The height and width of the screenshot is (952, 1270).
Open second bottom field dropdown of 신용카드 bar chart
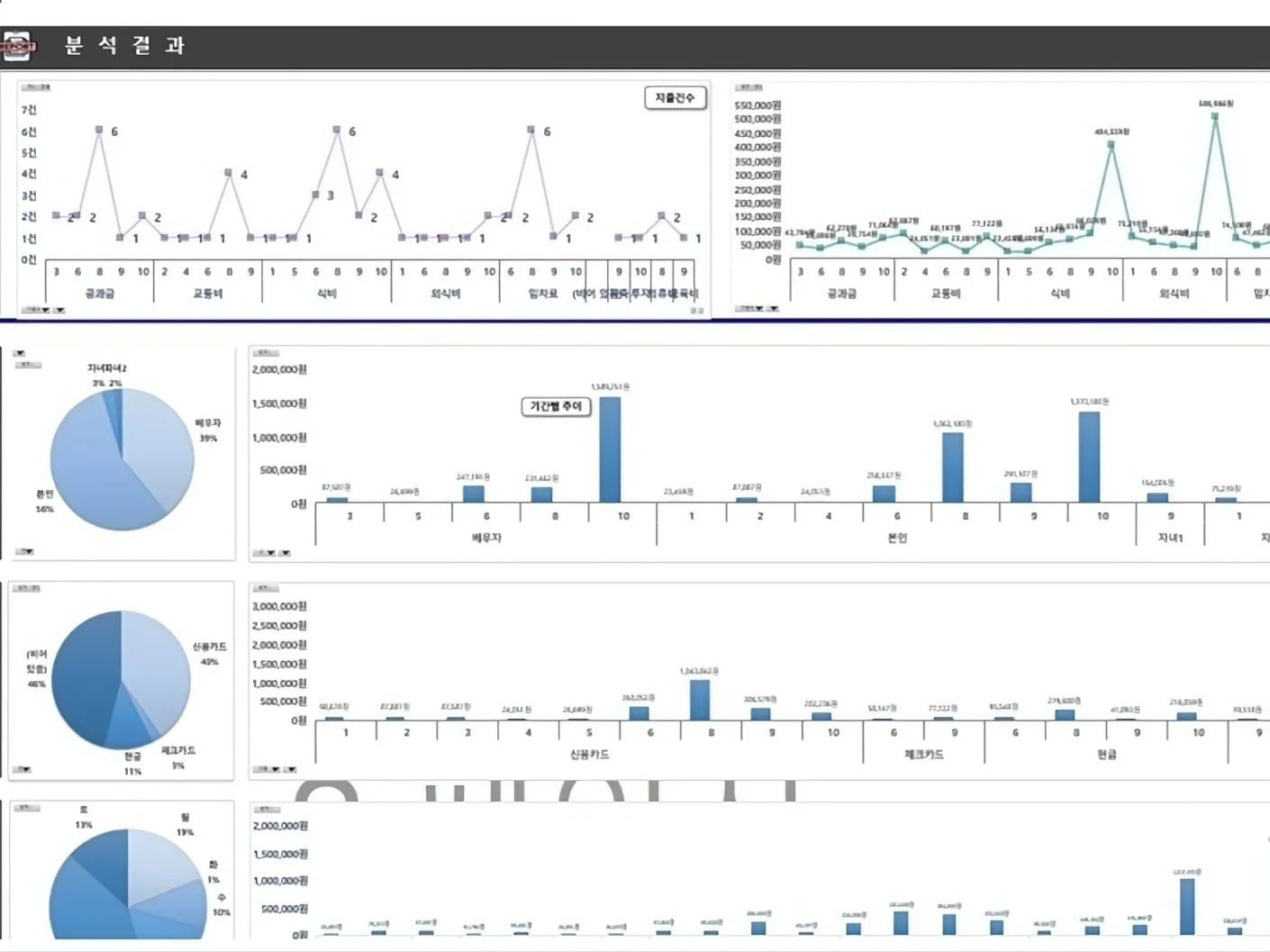[x=290, y=769]
